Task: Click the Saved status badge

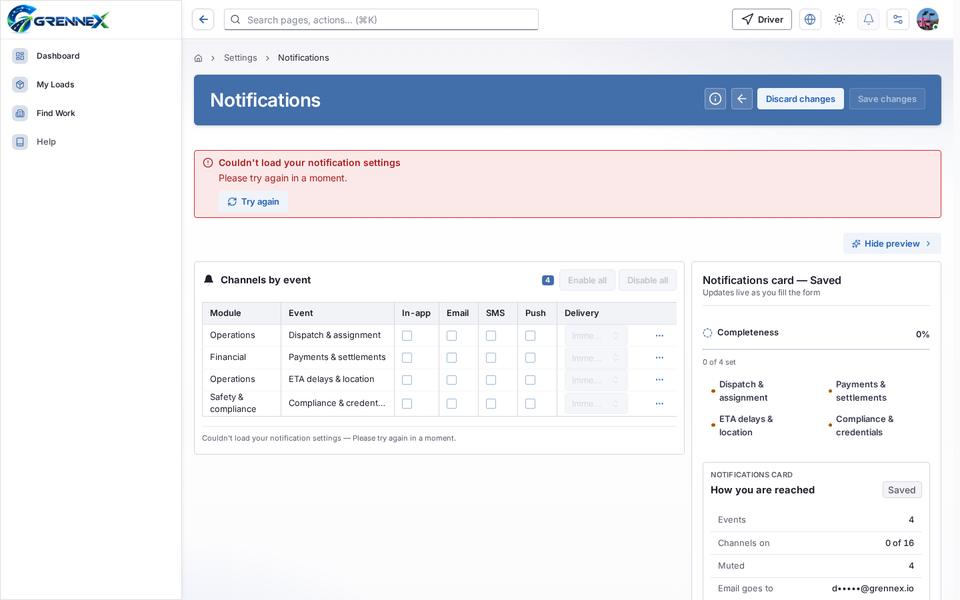Action: click(x=902, y=490)
